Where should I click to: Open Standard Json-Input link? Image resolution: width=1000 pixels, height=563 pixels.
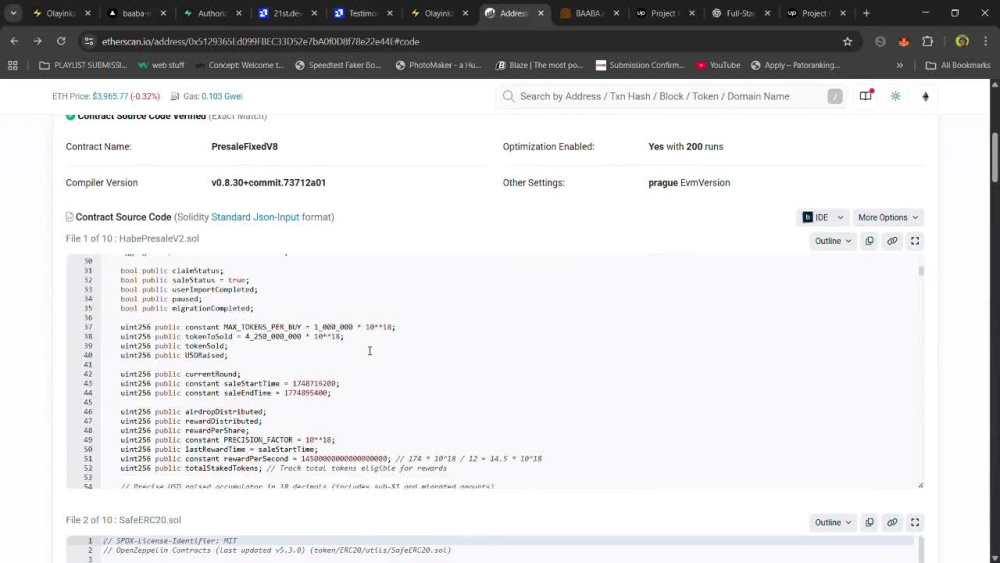coord(255,217)
